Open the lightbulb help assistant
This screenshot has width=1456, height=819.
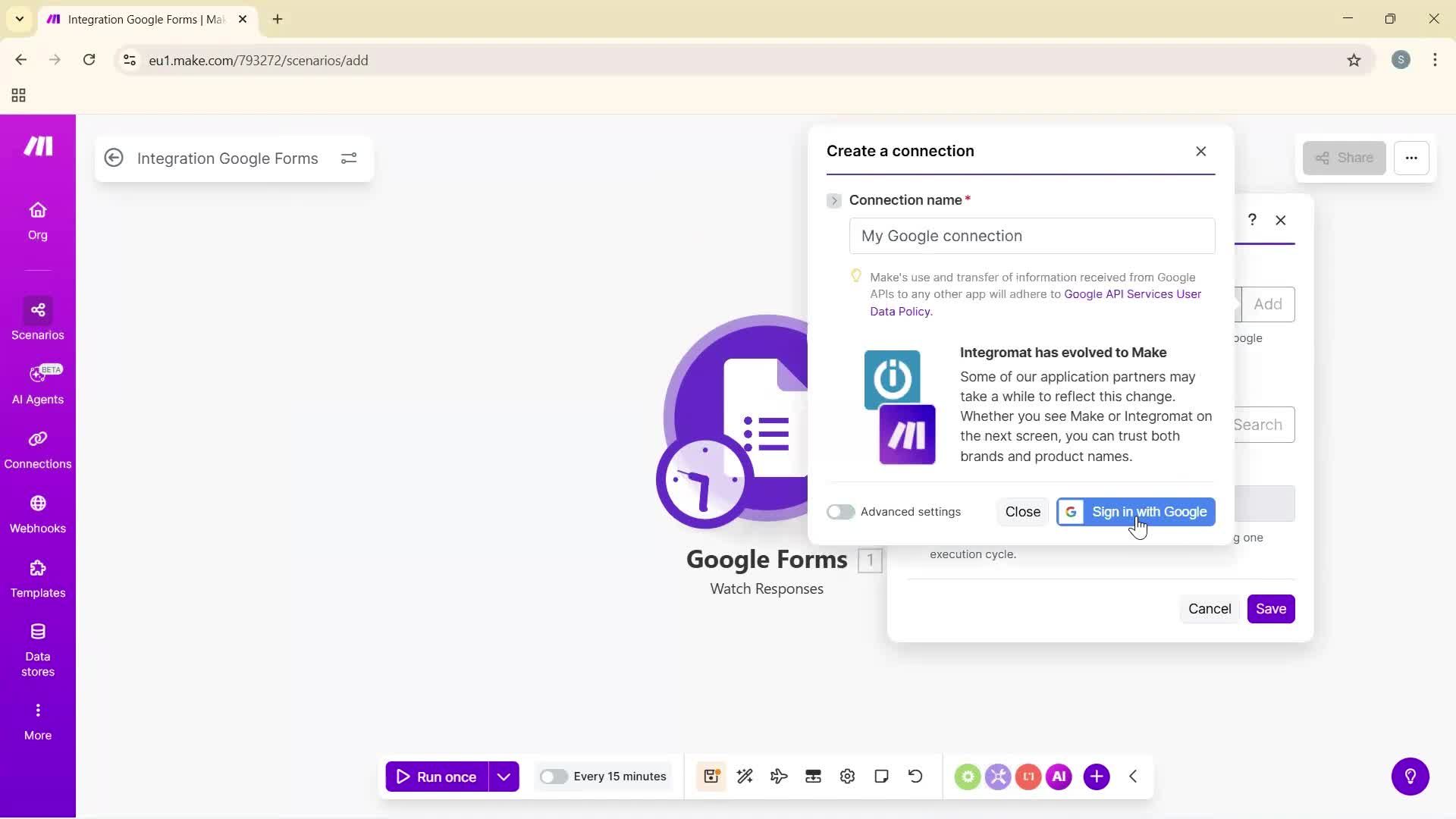point(1410,777)
